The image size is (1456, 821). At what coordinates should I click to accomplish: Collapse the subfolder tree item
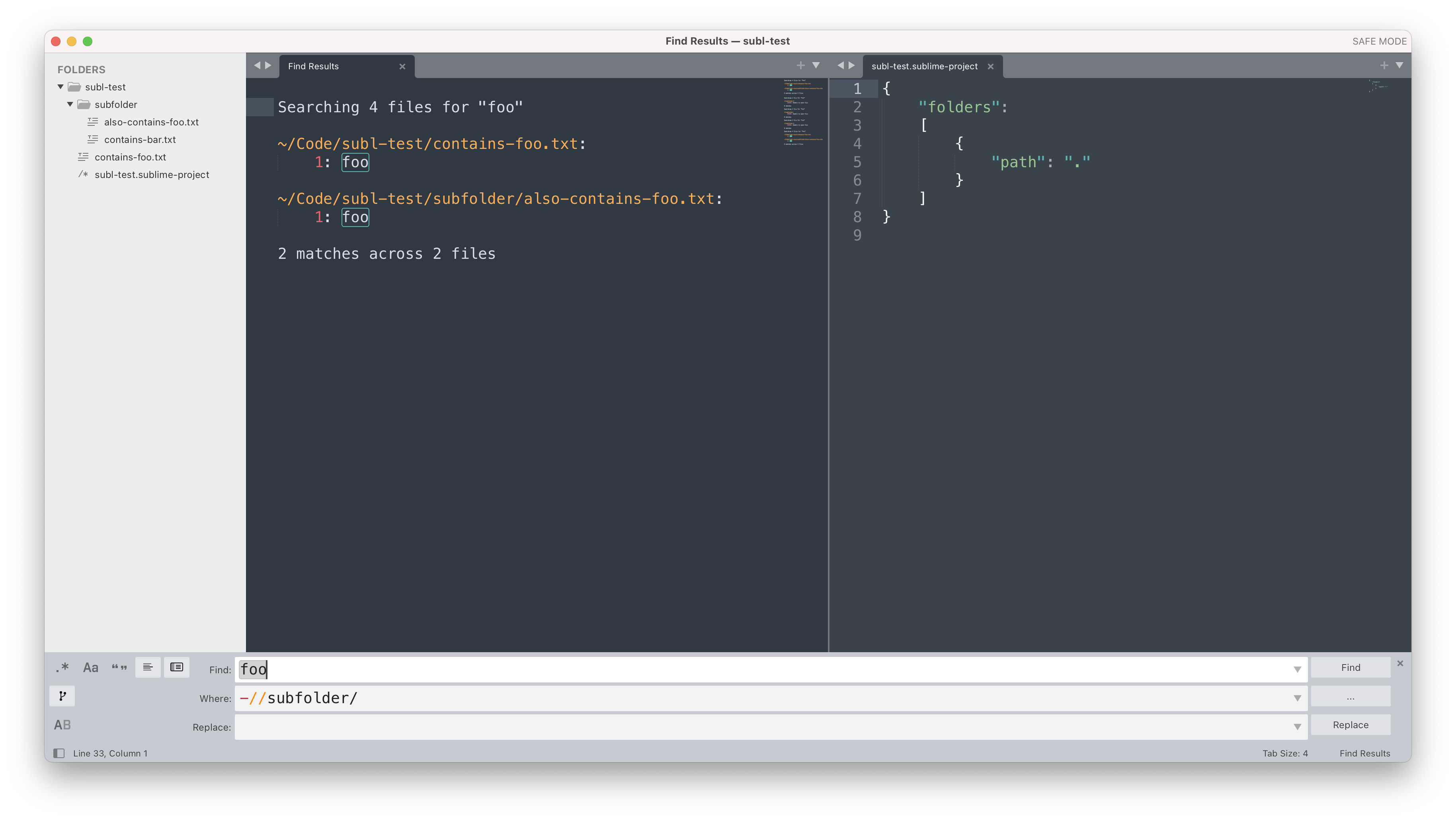point(70,105)
